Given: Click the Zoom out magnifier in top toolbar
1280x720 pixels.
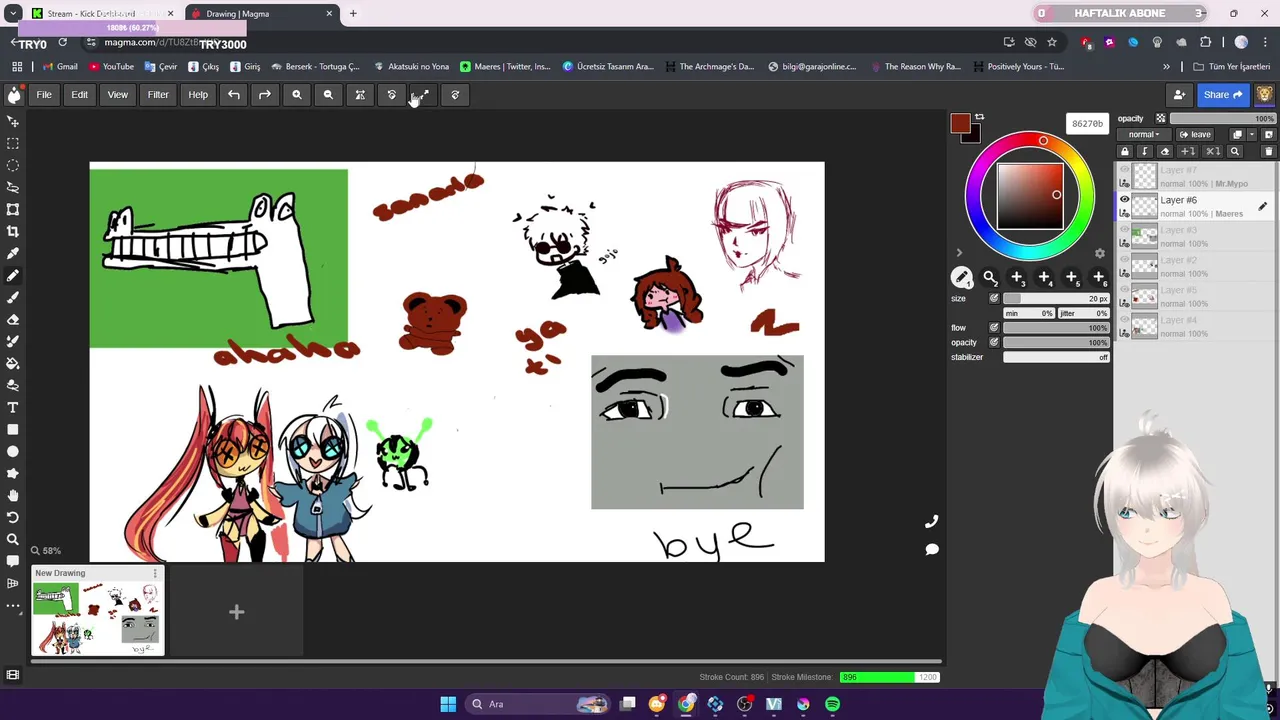Looking at the screenshot, I should (328, 95).
